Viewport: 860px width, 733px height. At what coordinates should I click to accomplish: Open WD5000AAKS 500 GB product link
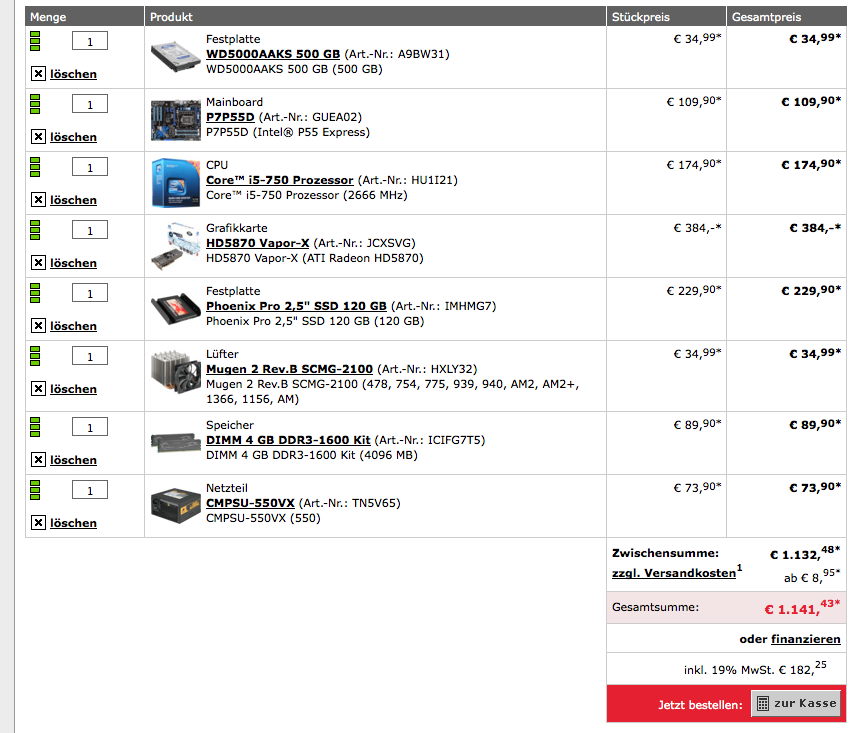click(x=273, y=54)
